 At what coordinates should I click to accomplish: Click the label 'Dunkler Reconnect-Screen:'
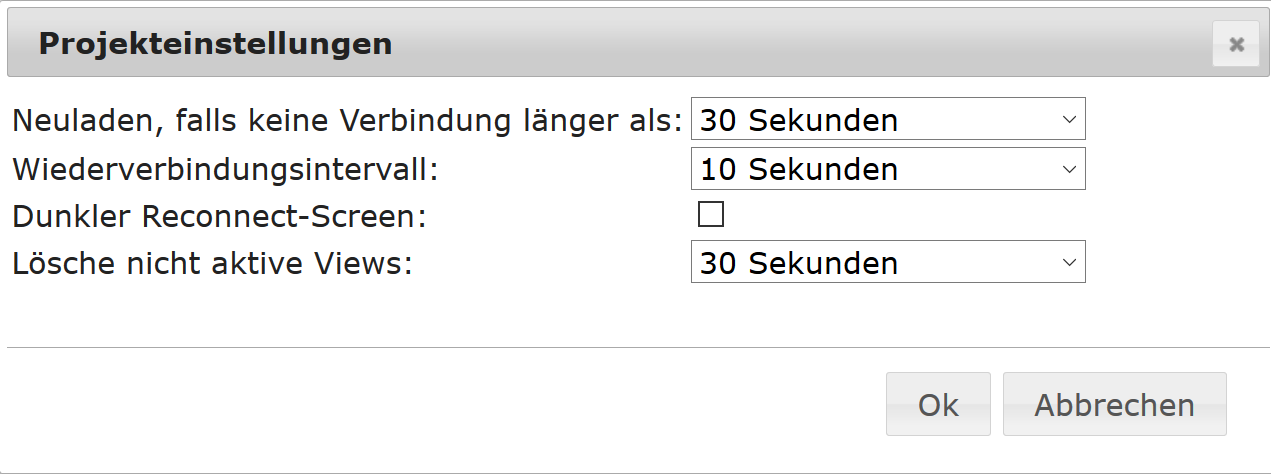(219, 216)
